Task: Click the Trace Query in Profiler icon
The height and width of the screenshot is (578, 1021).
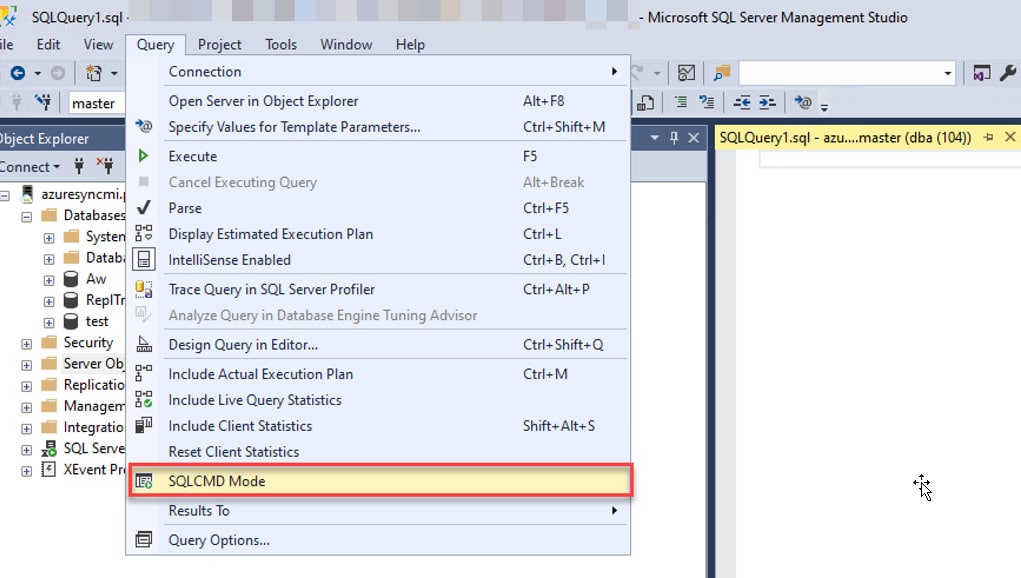Action: pos(143,289)
